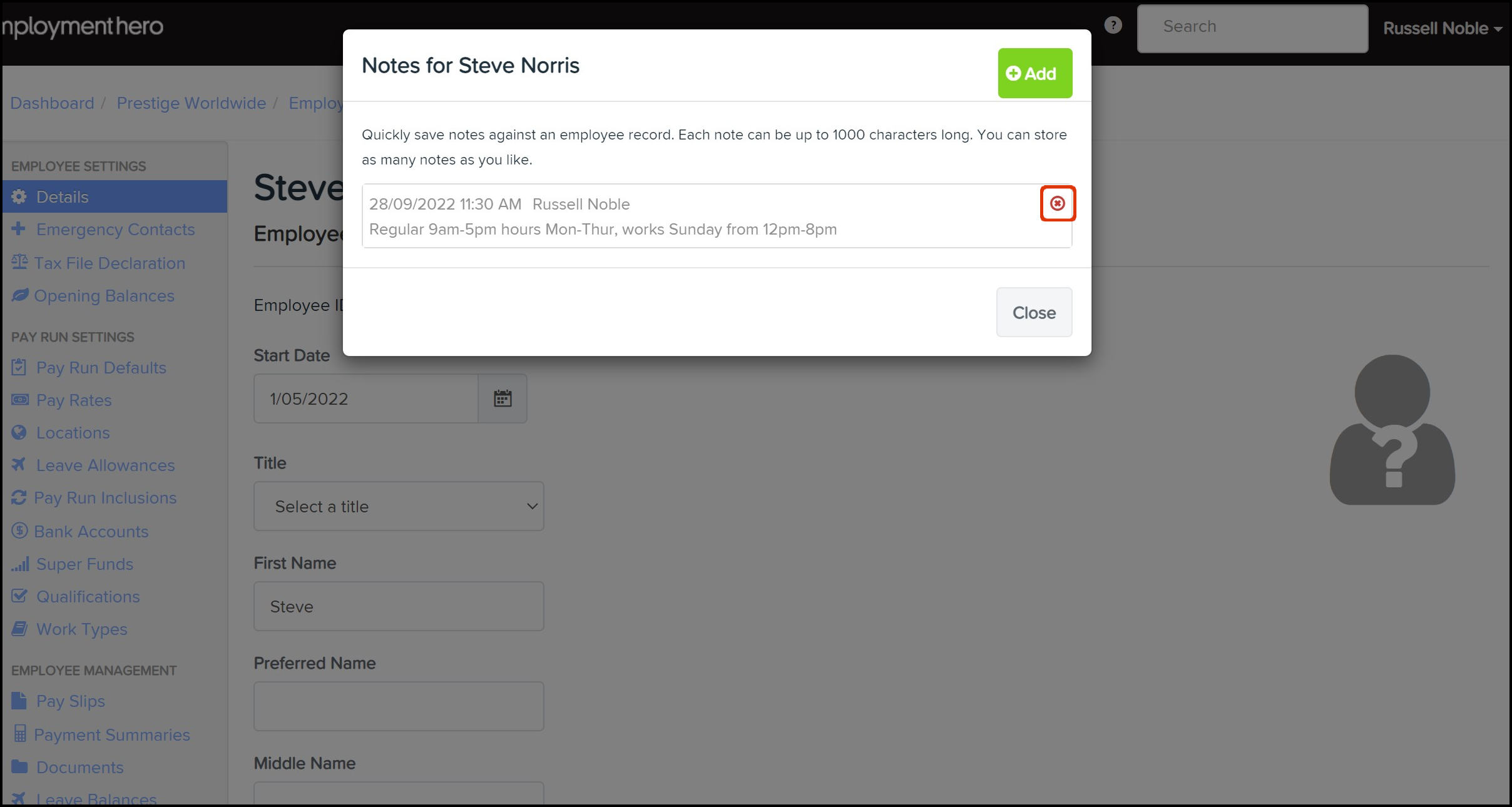The width and height of the screenshot is (1512, 807).
Task: Go to the Dashboard breadcrumb link
Action: pyautogui.click(x=52, y=103)
